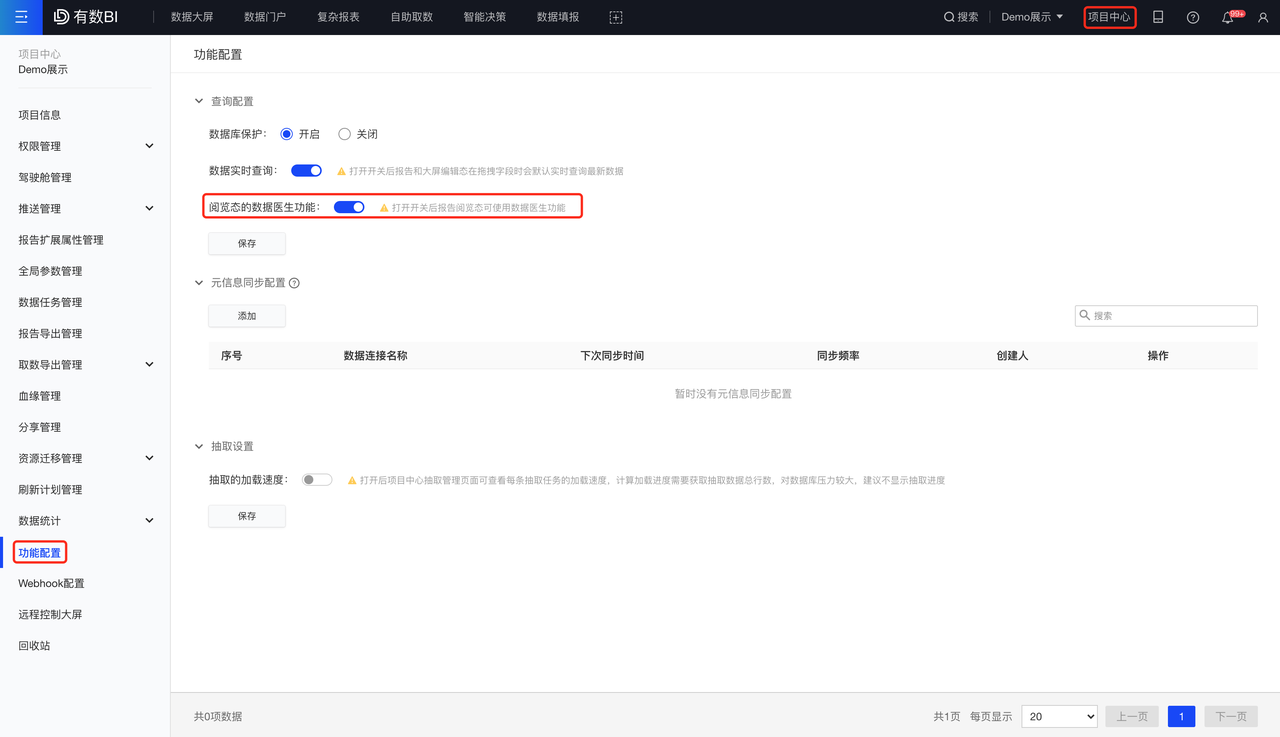
Task: Click the 下次同步时间 column header
Action: click(x=612, y=356)
